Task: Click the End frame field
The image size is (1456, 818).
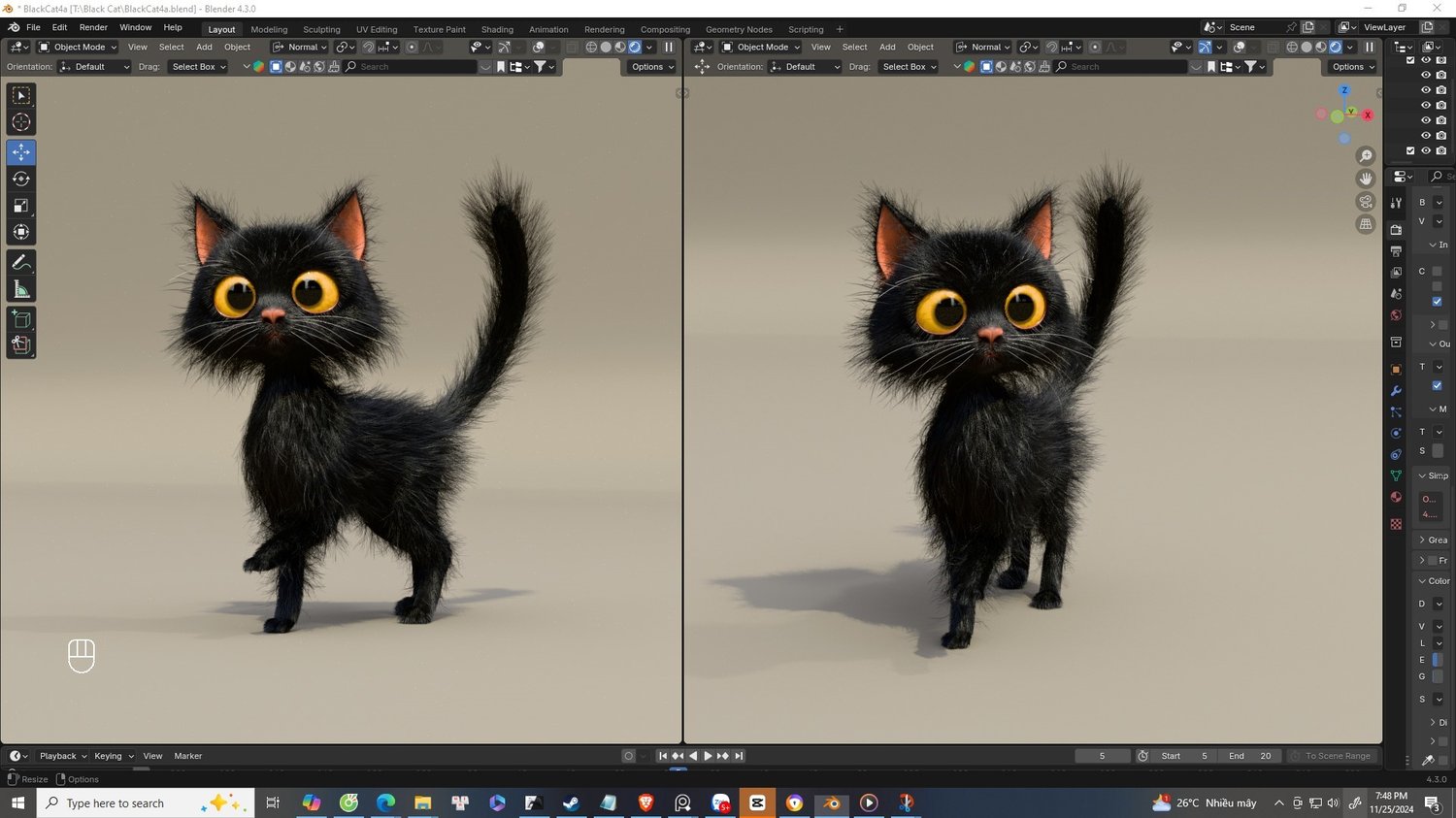Action: (x=1250, y=756)
